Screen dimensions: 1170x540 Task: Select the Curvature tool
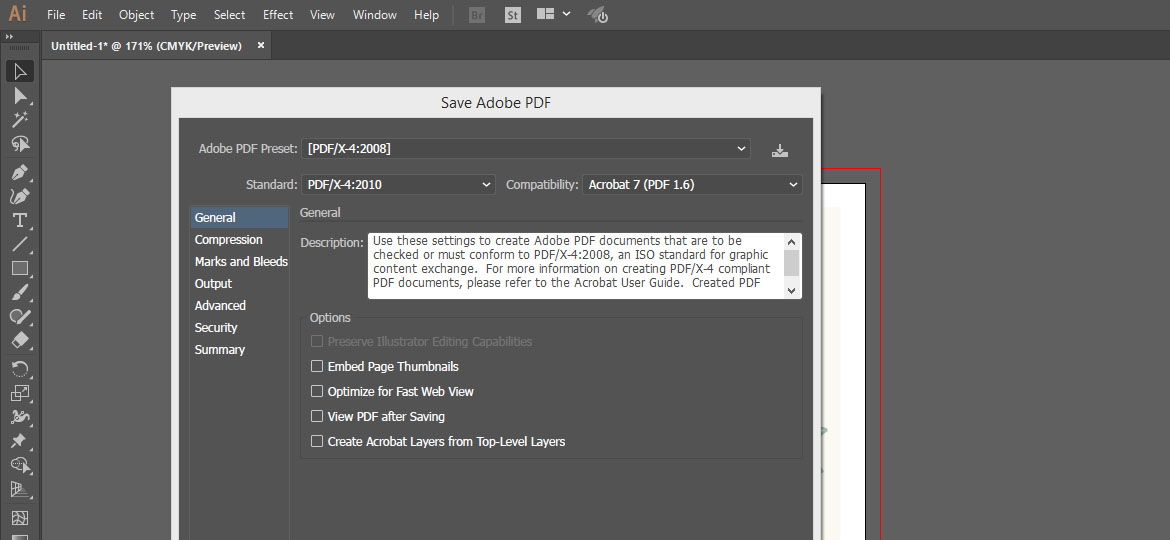(x=20, y=197)
